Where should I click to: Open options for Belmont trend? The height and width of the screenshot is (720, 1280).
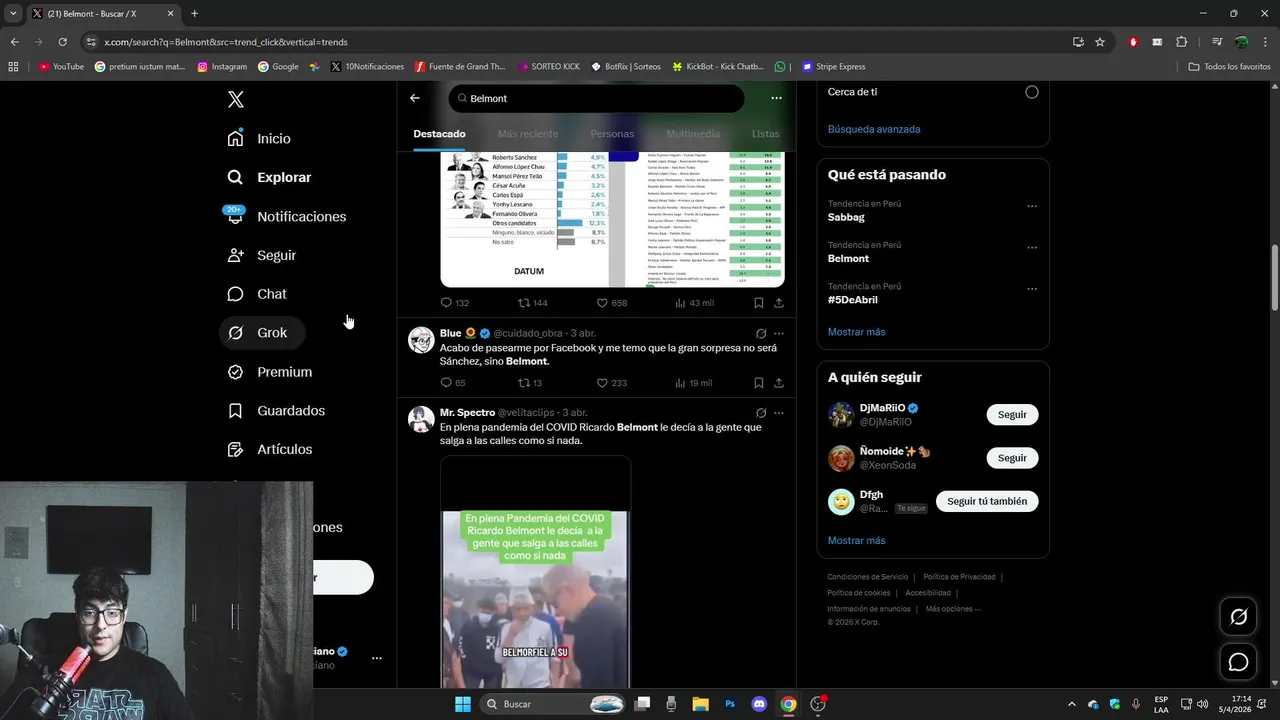click(x=1032, y=247)
